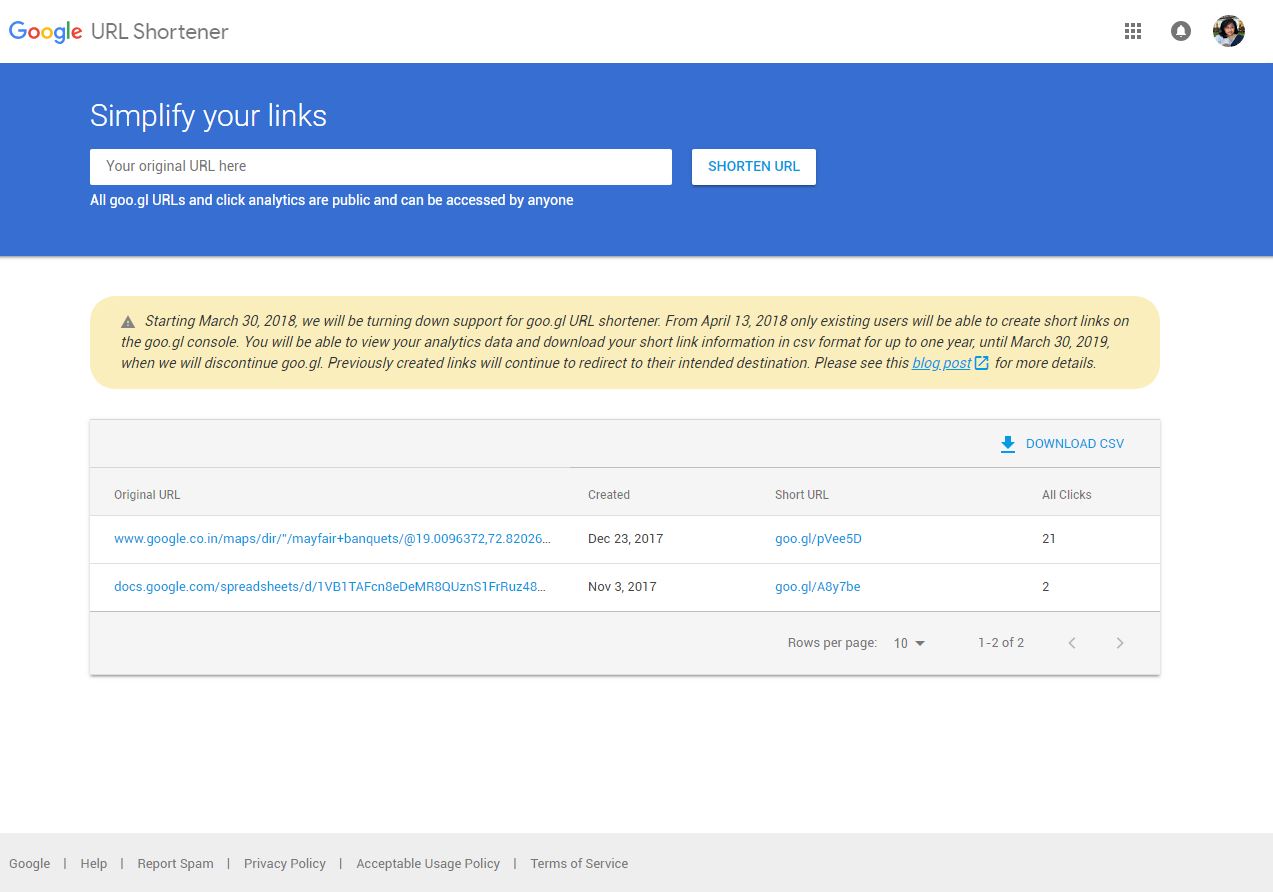The image size is (1273, 892).
Task: Click the Google logo in the header
Action: 46,31
